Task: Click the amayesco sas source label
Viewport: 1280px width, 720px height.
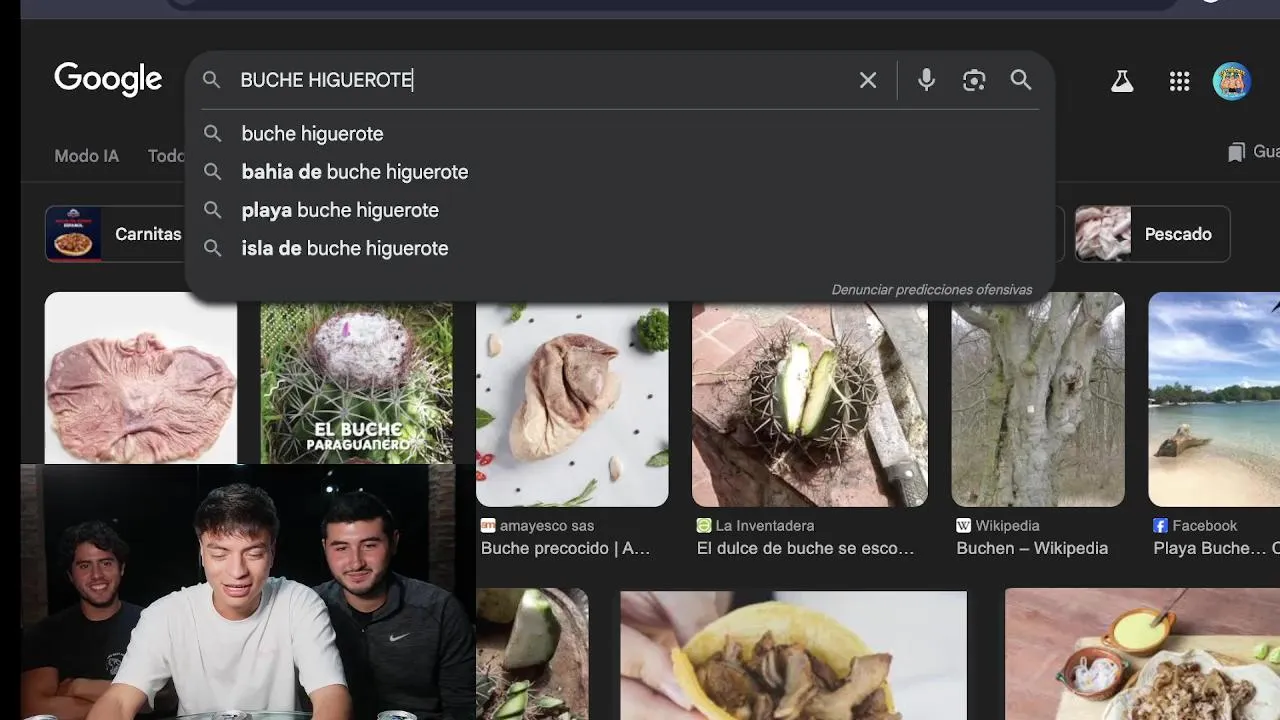Action: 547,526
